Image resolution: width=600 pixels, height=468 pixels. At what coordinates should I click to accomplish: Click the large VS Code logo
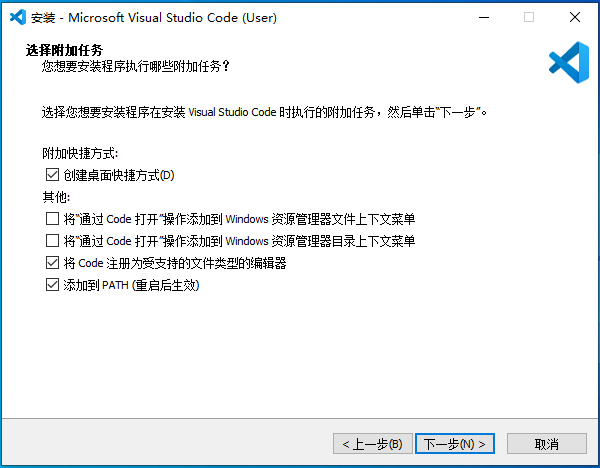[x=569, y=62]
